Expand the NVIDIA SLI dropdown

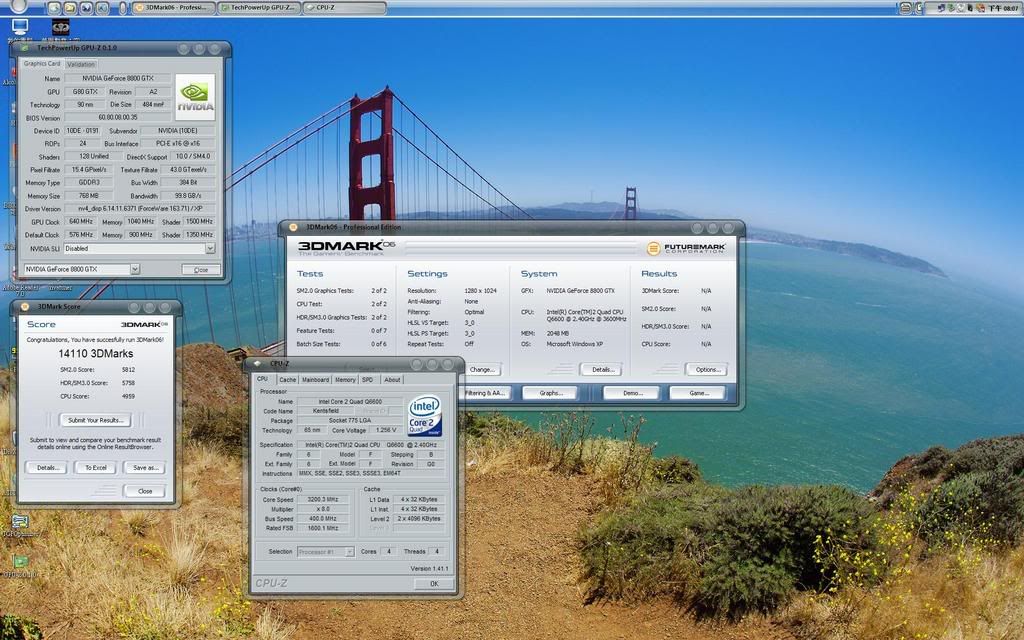[x=210, y=248]
